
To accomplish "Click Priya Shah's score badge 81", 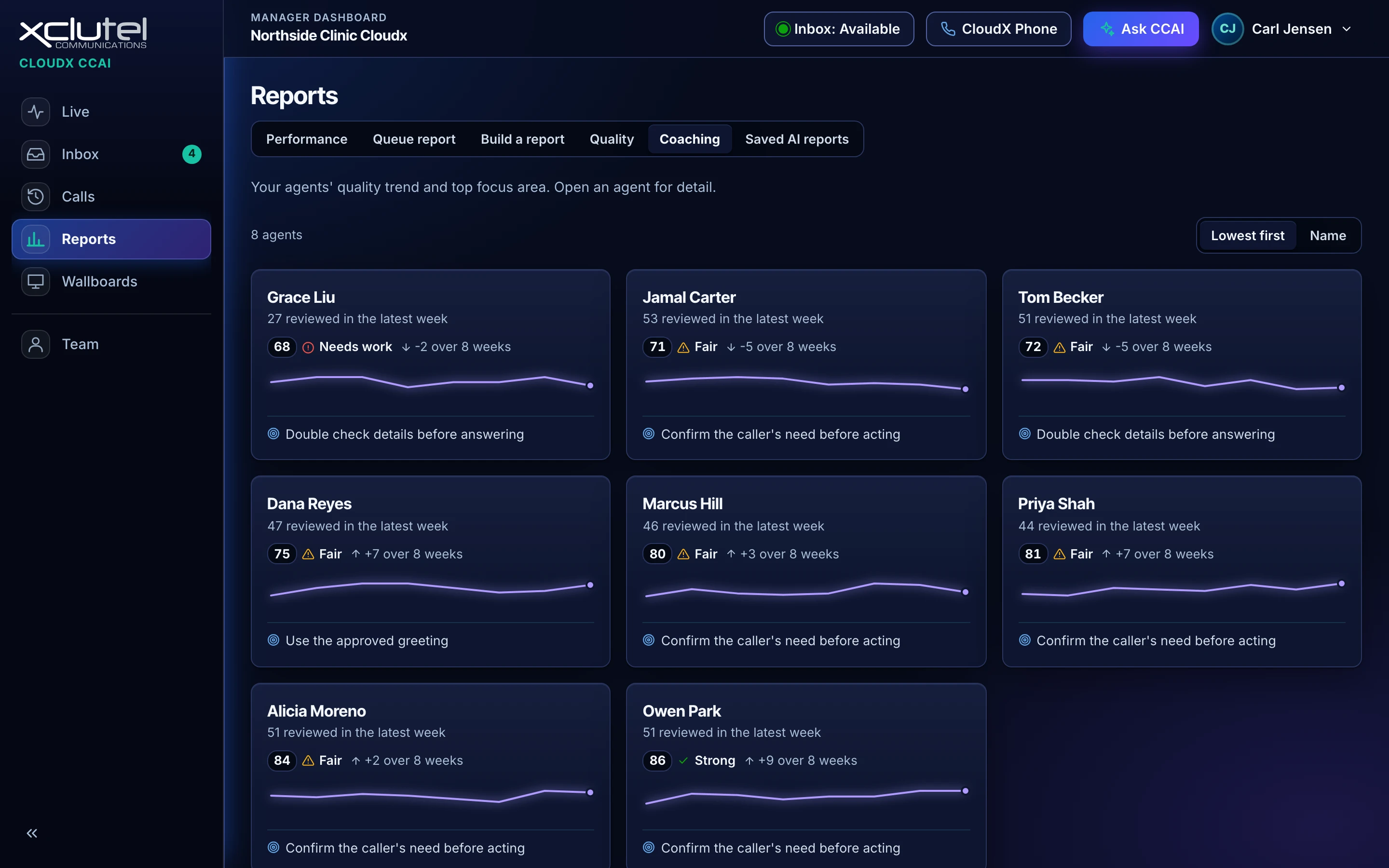I will [x=1033, y=554].
